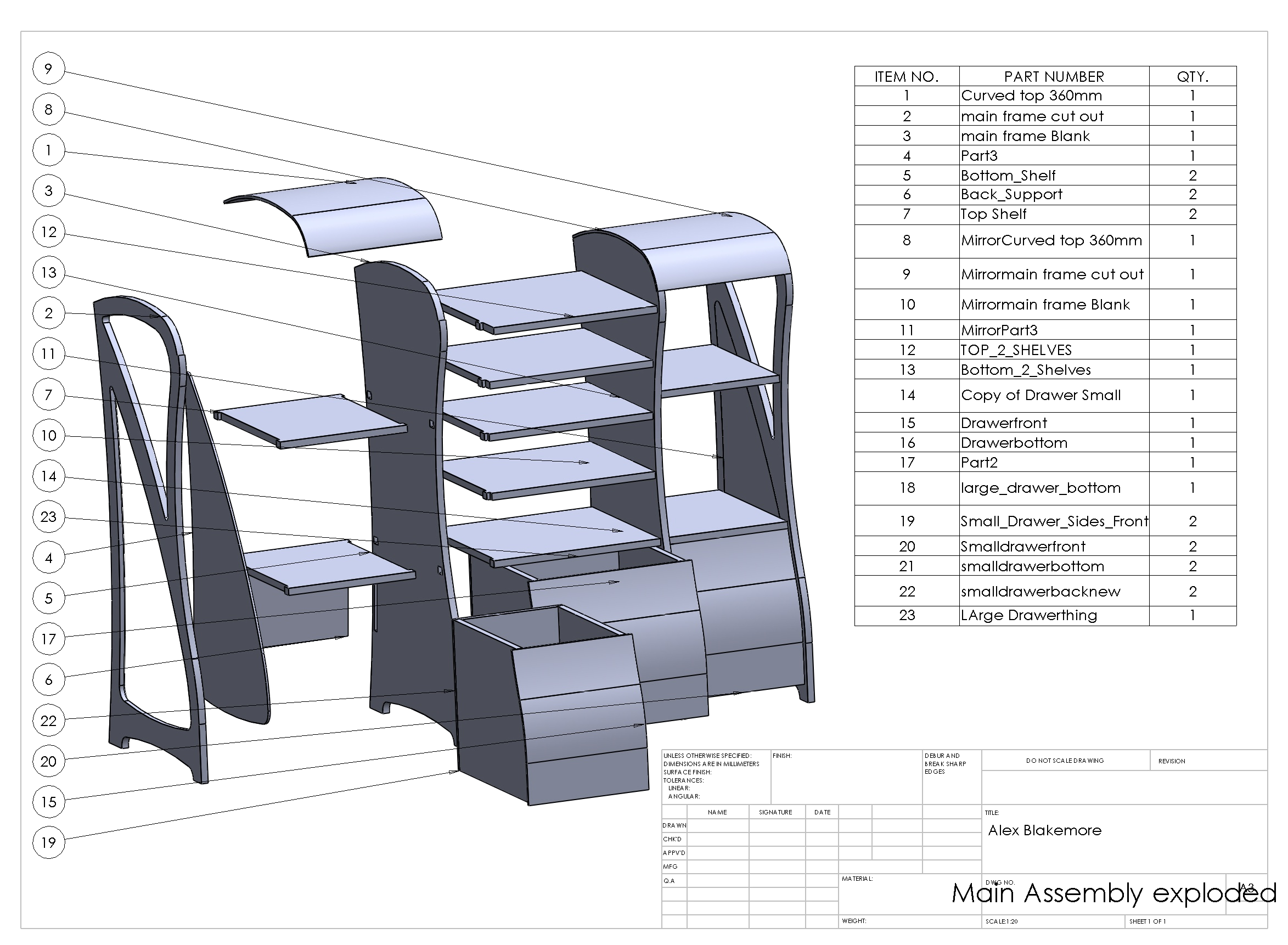The width and height of the screenshot is (1288, 945).
Task: Click the 'Drawerbottom' part cell
Action: click(1054, 443)
